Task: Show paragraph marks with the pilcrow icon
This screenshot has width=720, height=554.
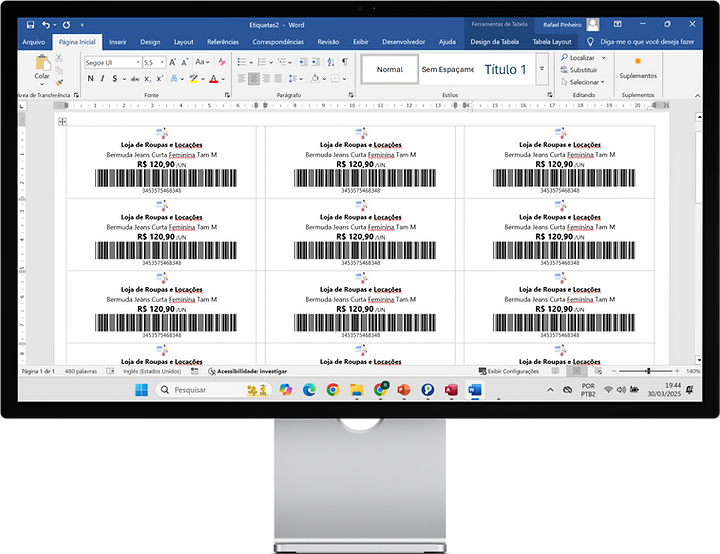Action: pyautogui.click(x=345, y=62)
